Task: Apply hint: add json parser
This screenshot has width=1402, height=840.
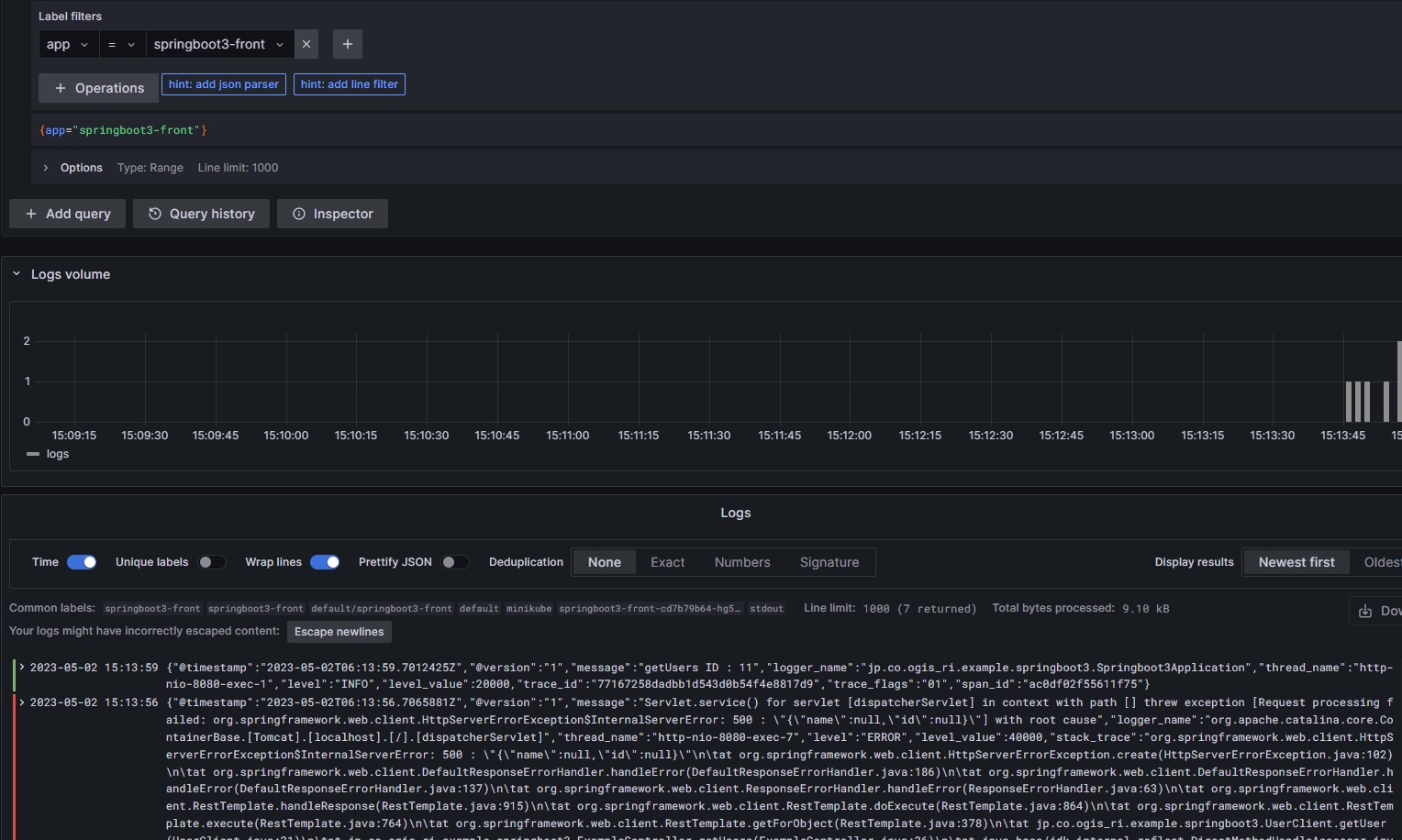Action: (x=224, y=84)
